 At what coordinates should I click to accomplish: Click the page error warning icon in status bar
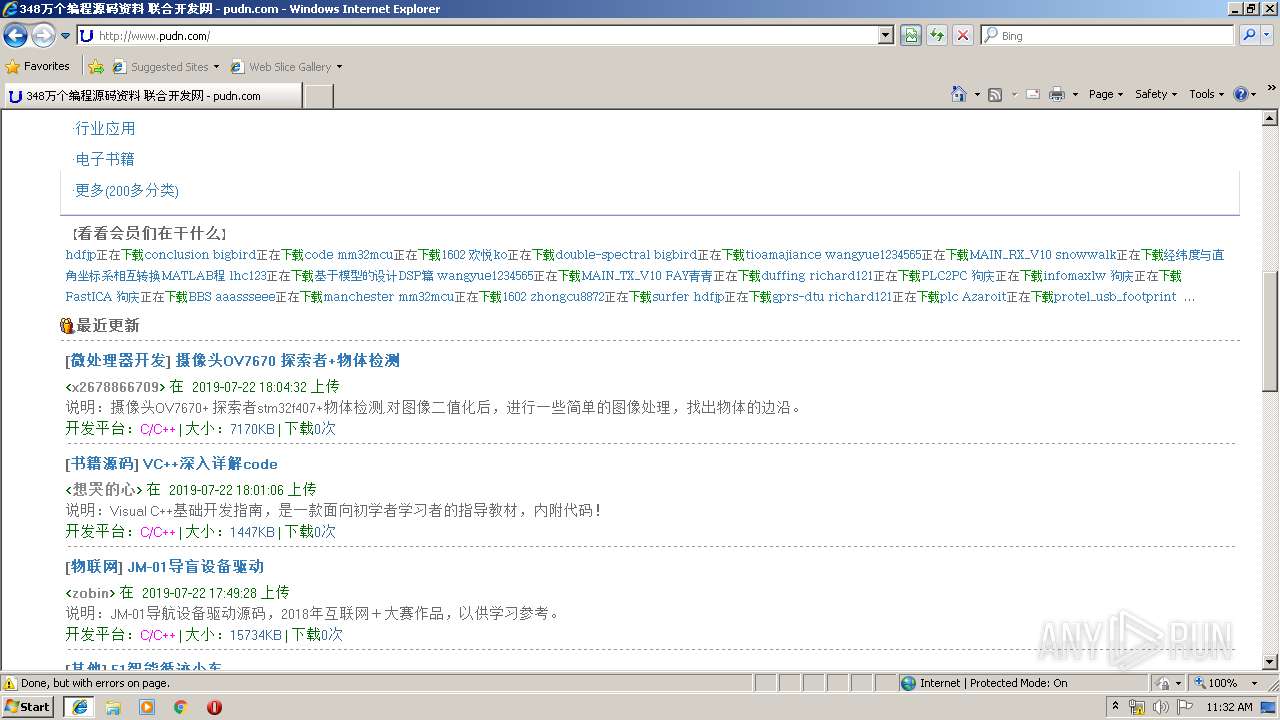(10, 683)
